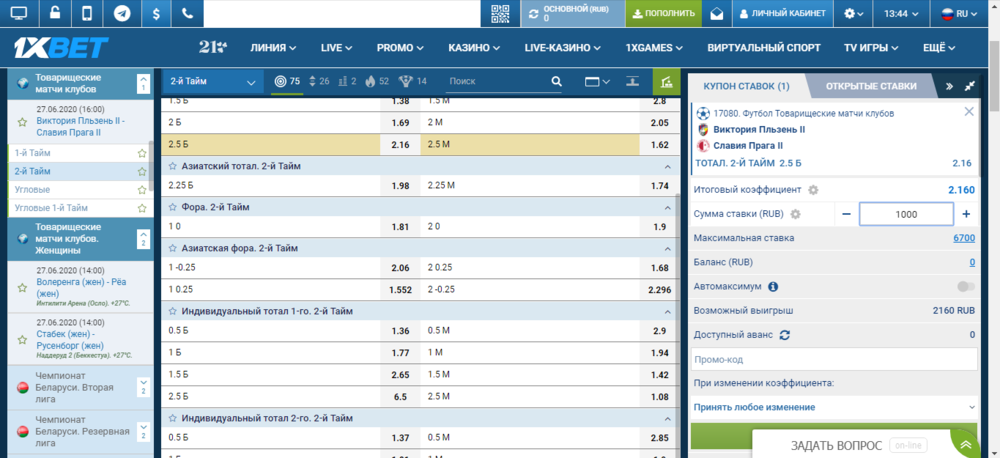Open the Линия menu
This screenshot has height=458, width=1000.
coord(273,48)
